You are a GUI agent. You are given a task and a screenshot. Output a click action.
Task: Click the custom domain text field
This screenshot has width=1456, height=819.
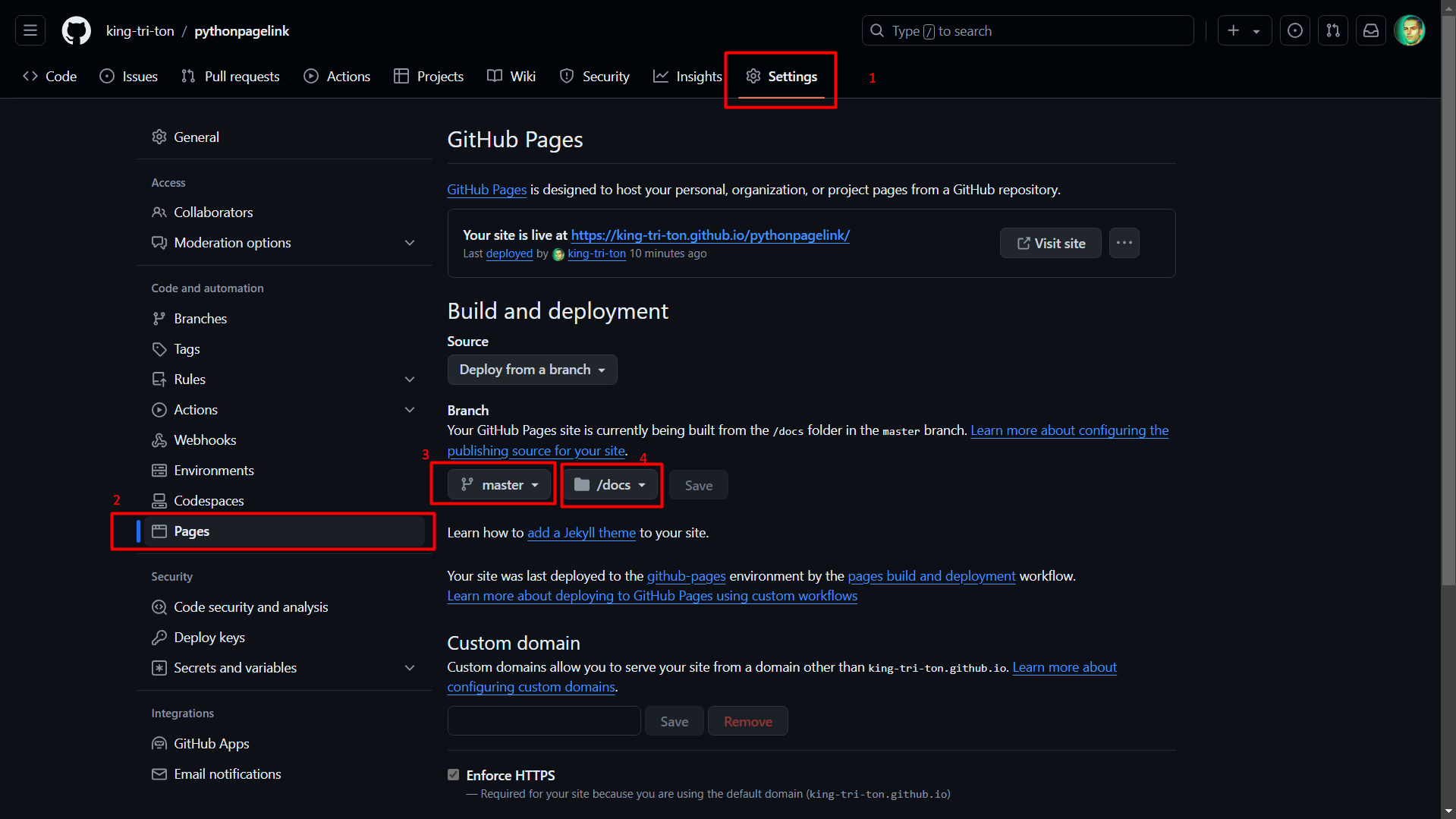click(x=544, y=721)
